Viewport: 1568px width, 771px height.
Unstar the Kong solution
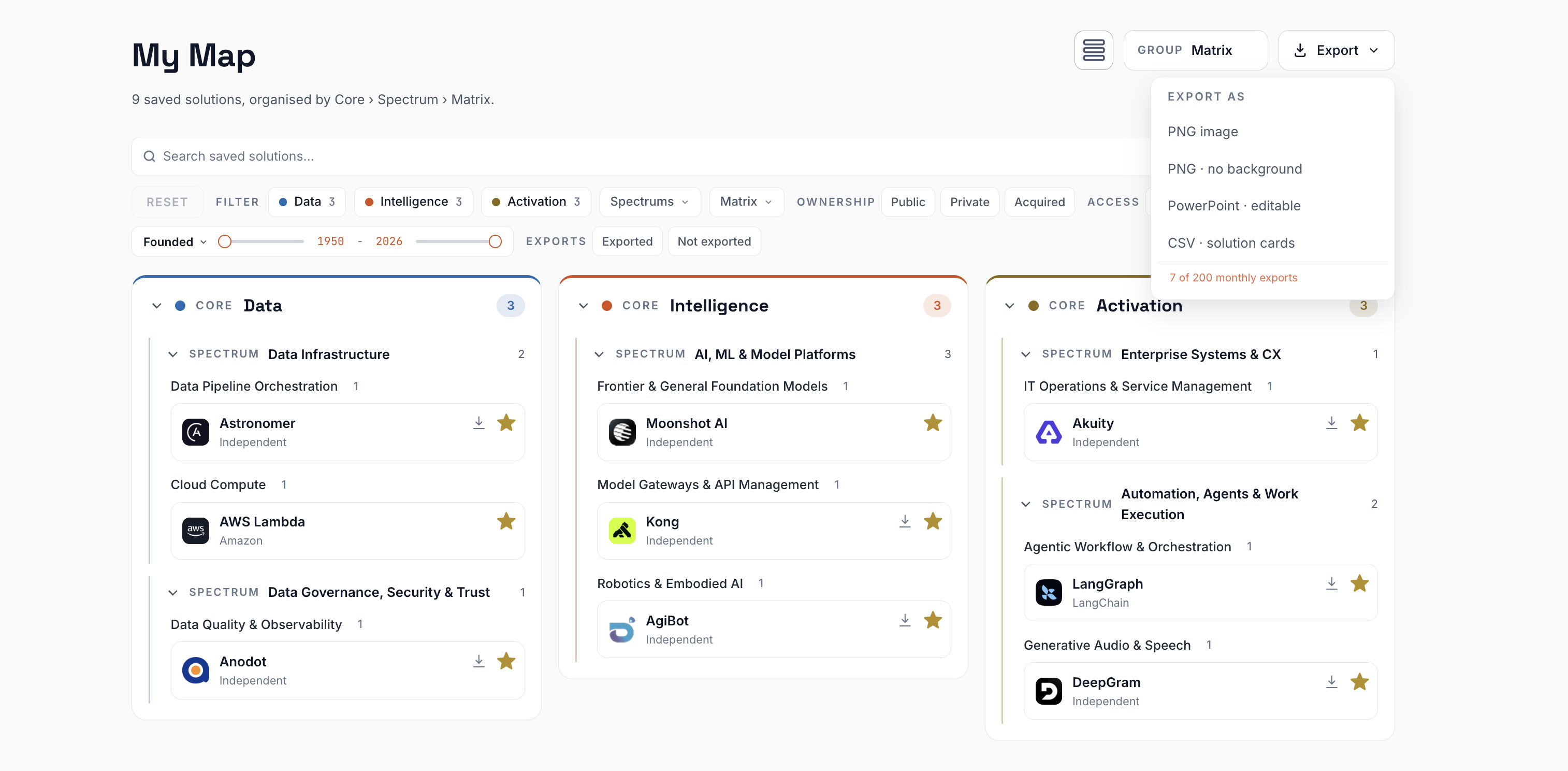(933, 521)
